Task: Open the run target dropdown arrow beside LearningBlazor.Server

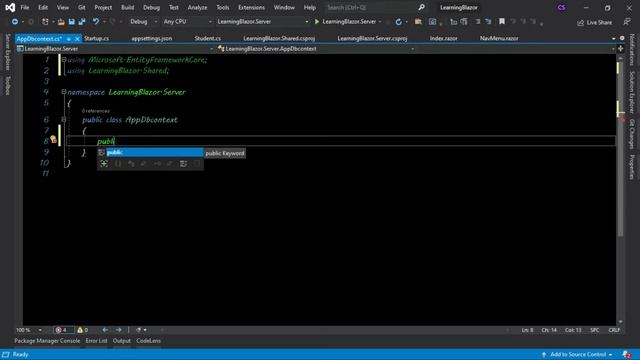Action: [380, 22]
